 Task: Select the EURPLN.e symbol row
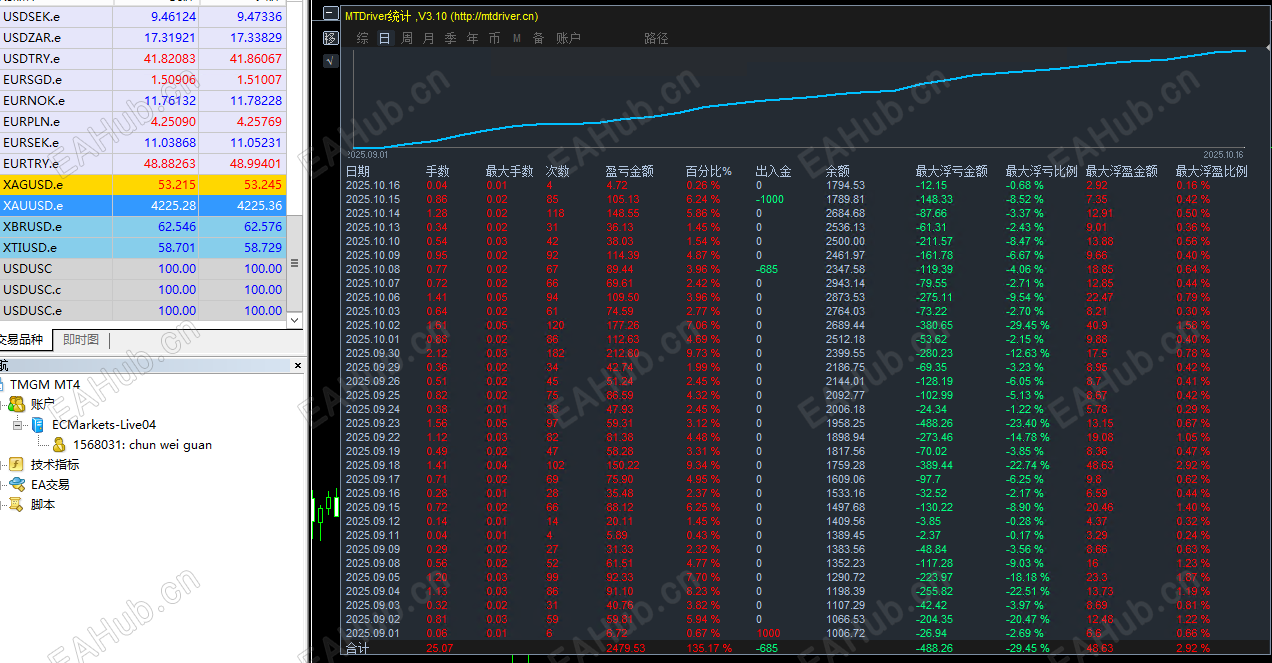(x=143, y=121)
